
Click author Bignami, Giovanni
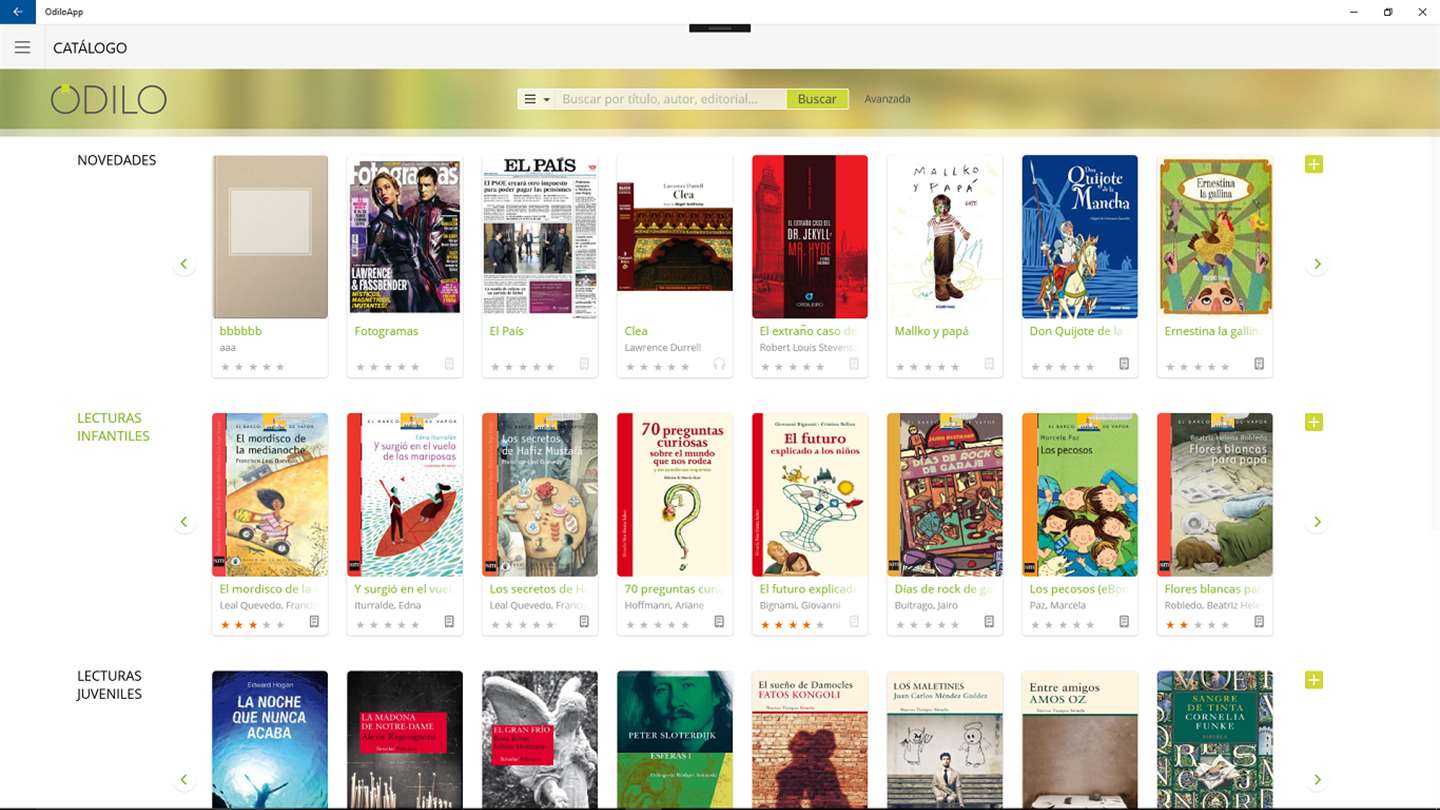pos(801,605)
